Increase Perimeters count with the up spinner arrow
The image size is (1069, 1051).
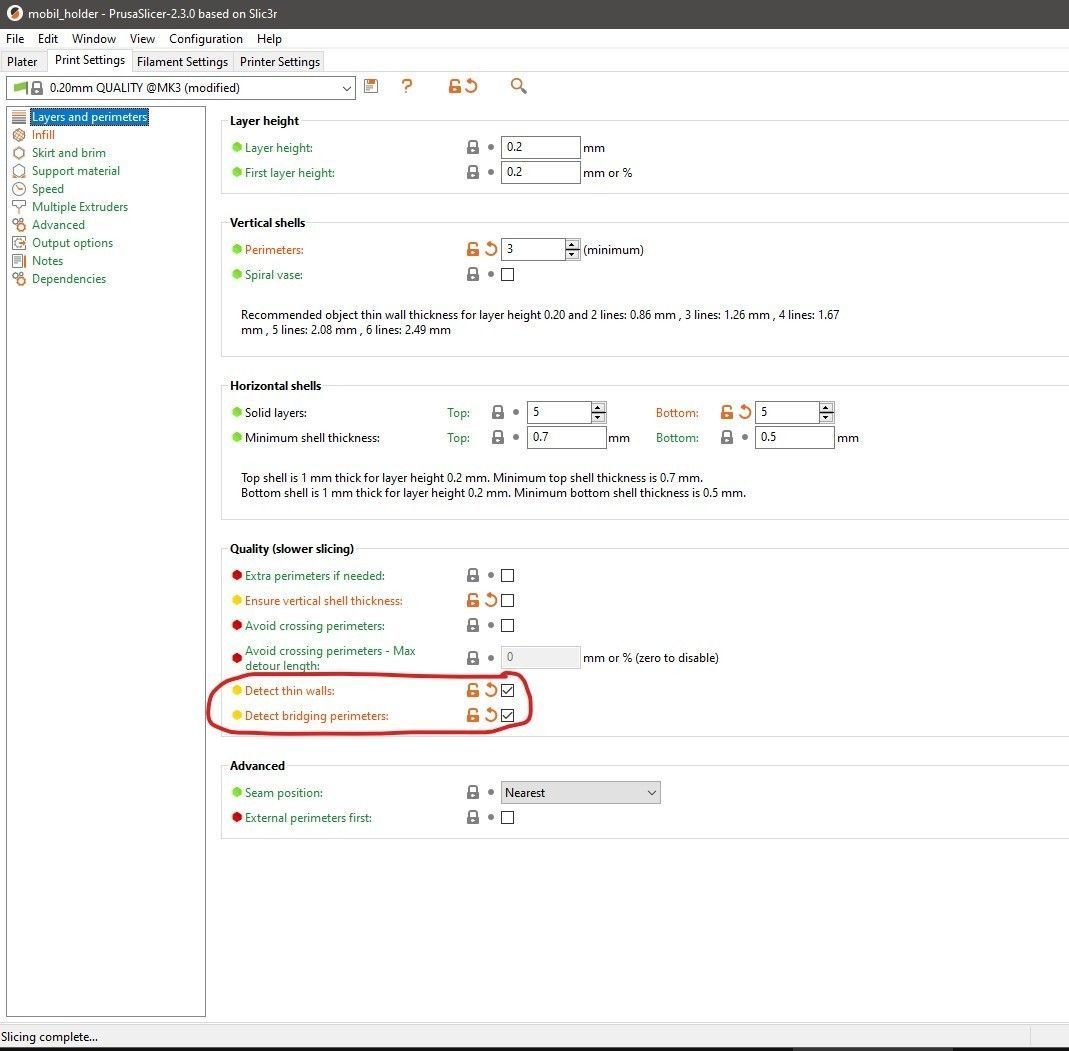[572, 244]
